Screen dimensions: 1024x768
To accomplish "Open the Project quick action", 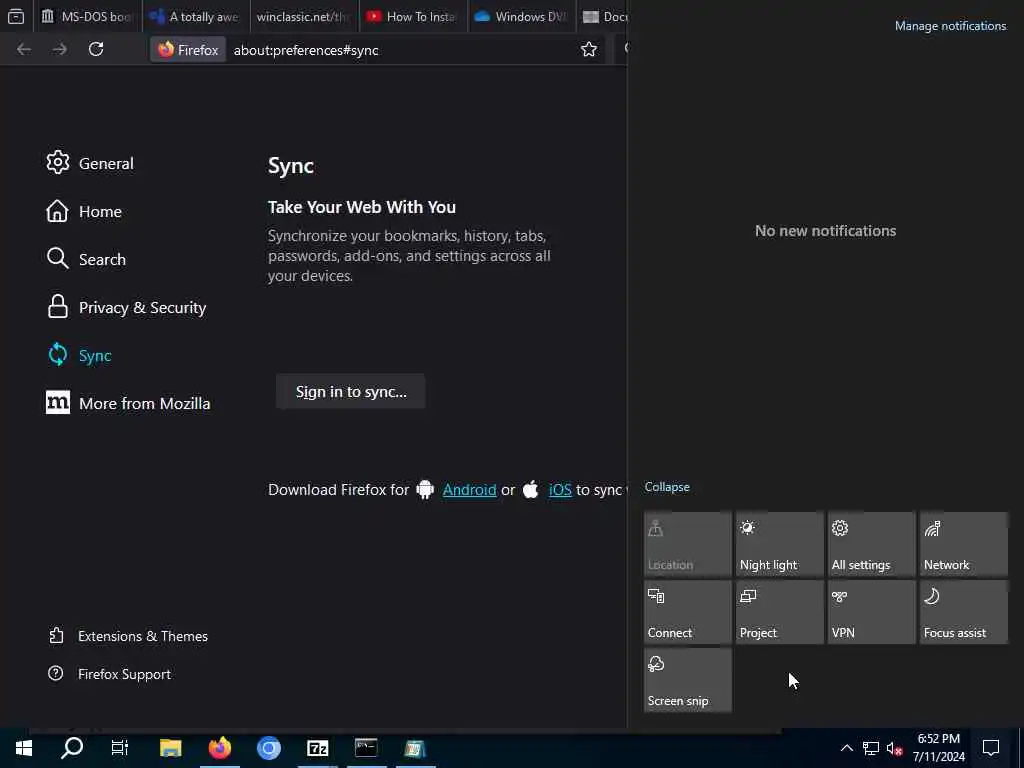I will pyautogui.click(x=780, y=612).
